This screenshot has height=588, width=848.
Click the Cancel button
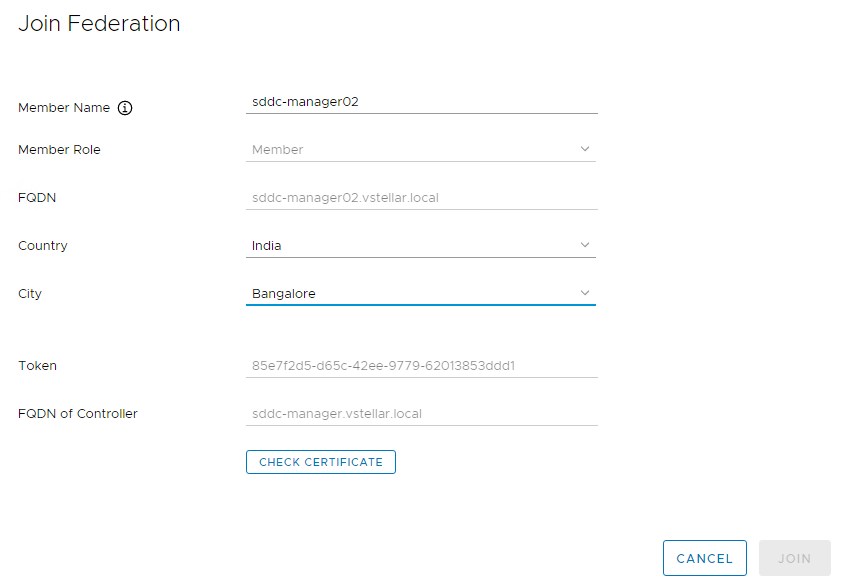[704, 558]
